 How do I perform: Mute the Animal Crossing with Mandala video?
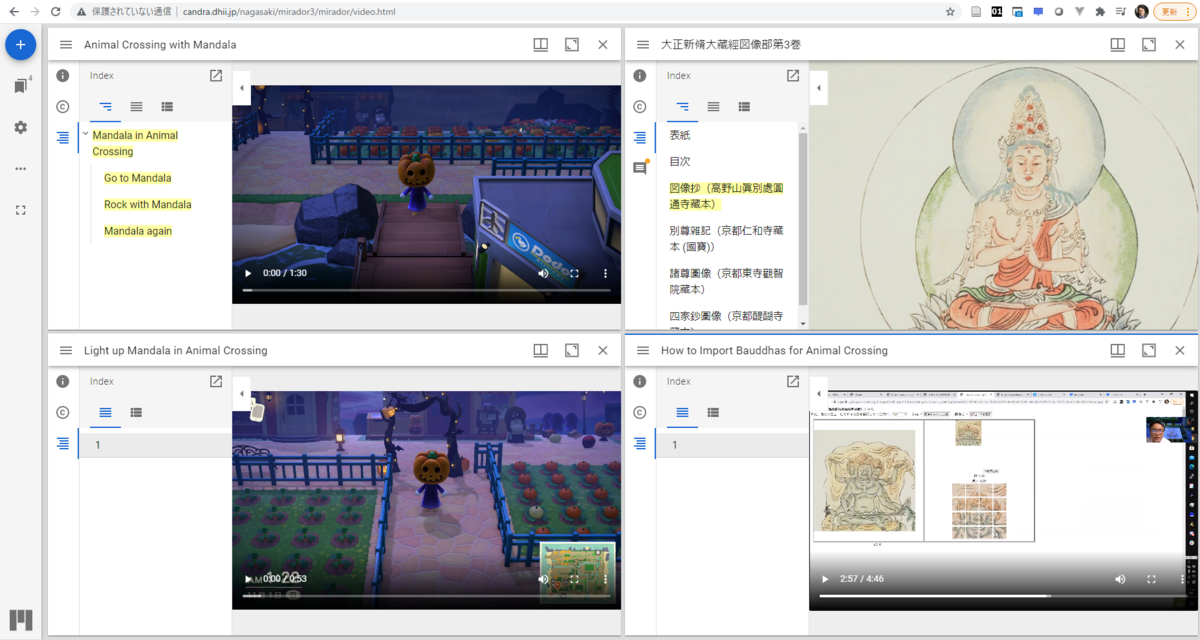click(x=542, y=272)
